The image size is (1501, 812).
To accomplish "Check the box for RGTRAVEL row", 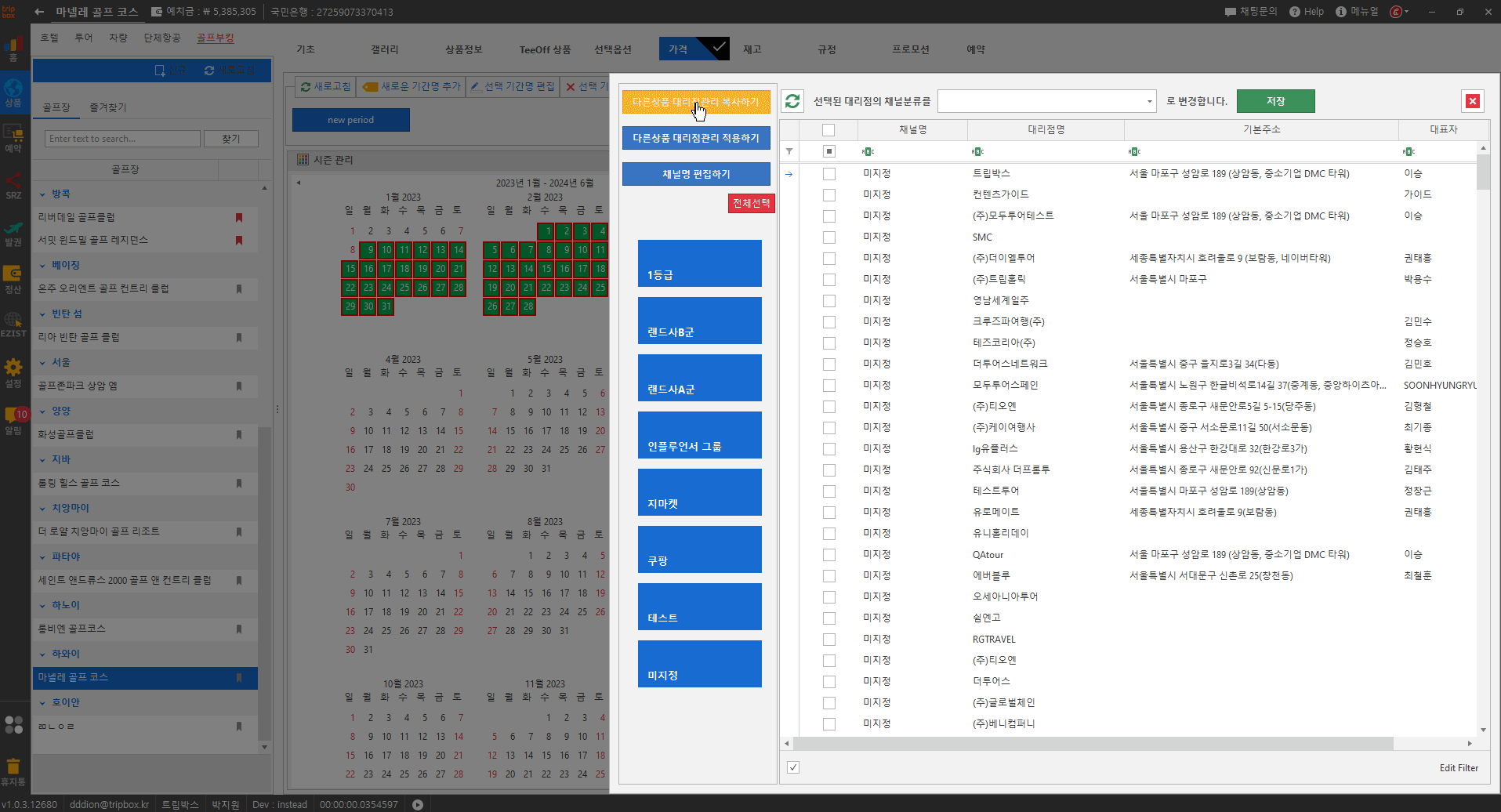I will (x=829, y=640).
